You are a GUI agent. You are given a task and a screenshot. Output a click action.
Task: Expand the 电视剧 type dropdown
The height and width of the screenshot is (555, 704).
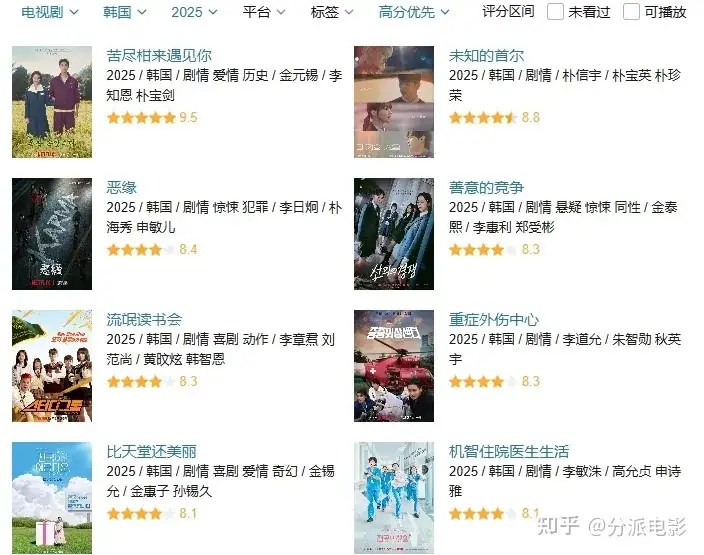click(x=50, y=12)
